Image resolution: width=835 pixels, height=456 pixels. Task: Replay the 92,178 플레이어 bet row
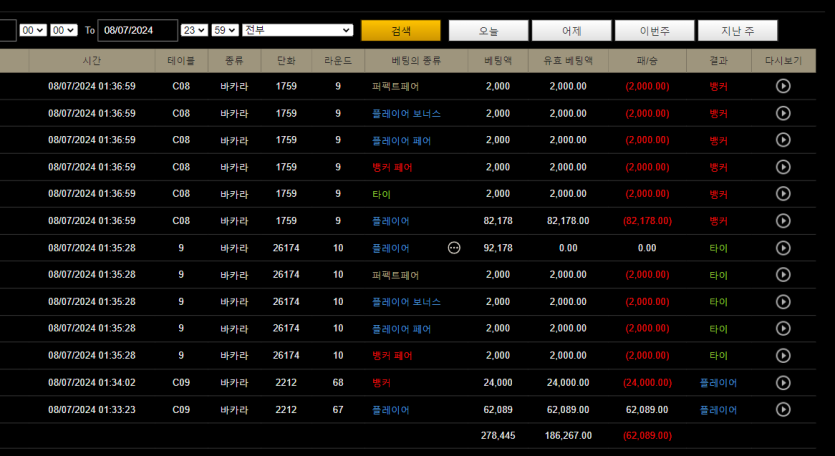click(783, 248)
